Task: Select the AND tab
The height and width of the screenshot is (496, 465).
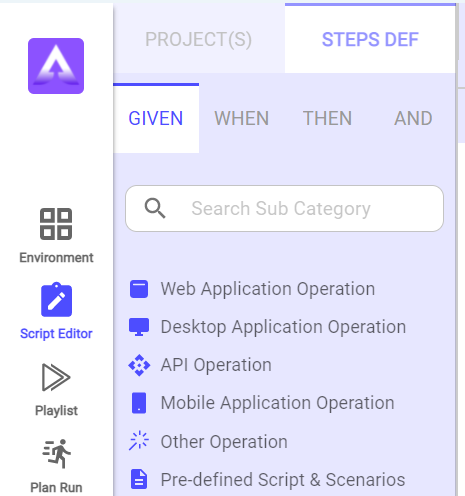Action: point(413,118)
